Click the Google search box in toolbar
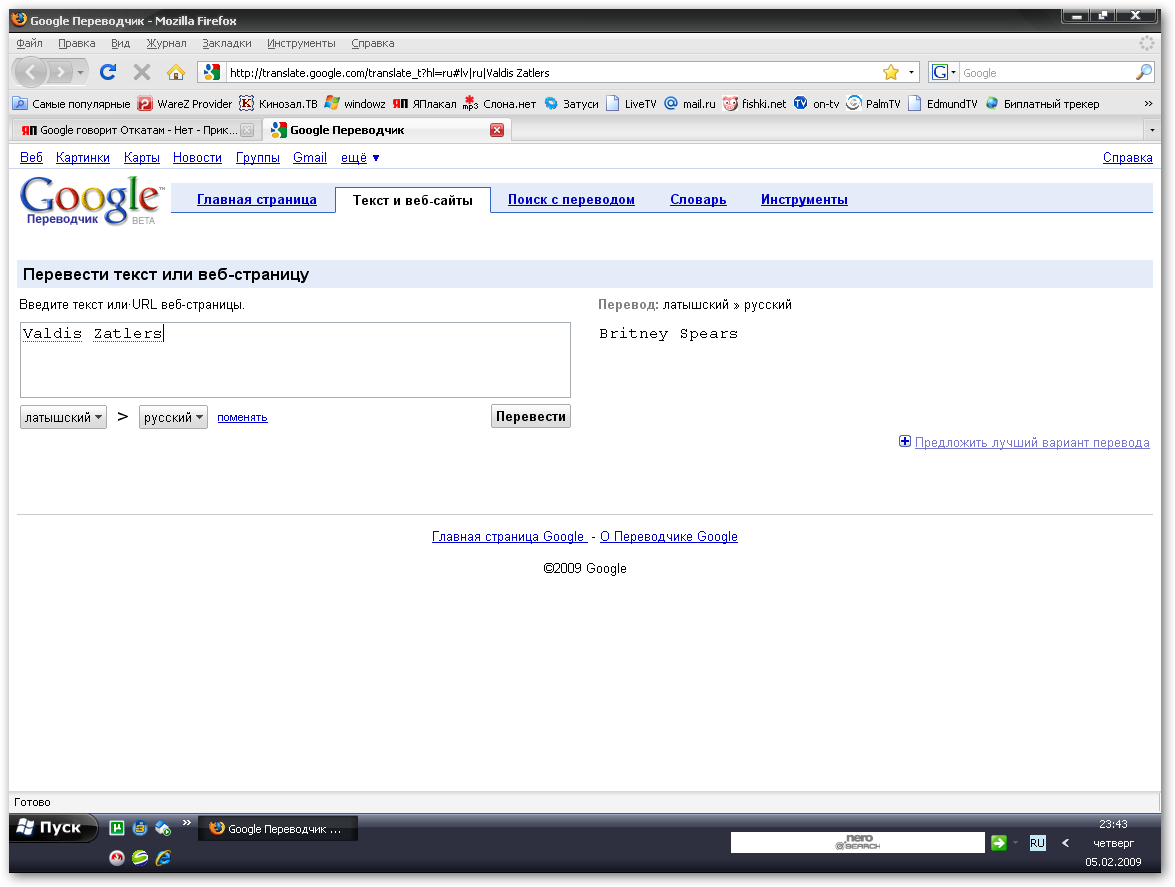This screenshot has width=1175, height=887. click(x=1047, y=73)
